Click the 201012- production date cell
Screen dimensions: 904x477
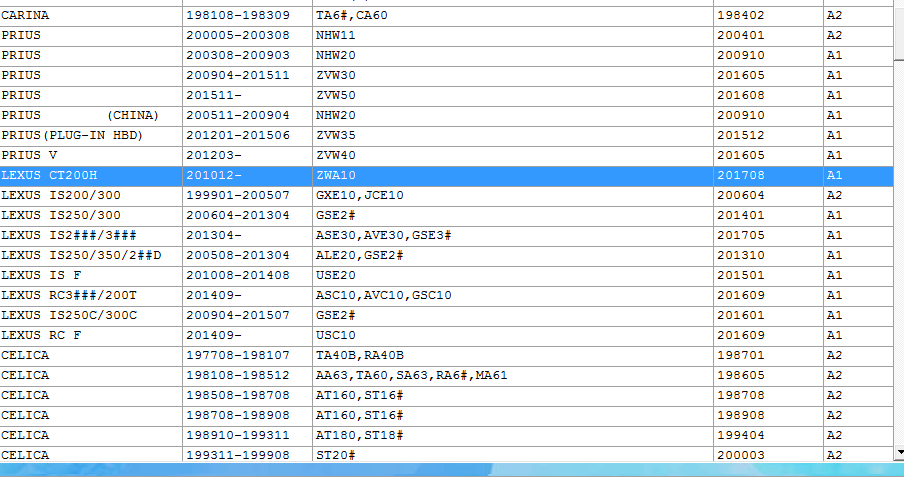247,175
